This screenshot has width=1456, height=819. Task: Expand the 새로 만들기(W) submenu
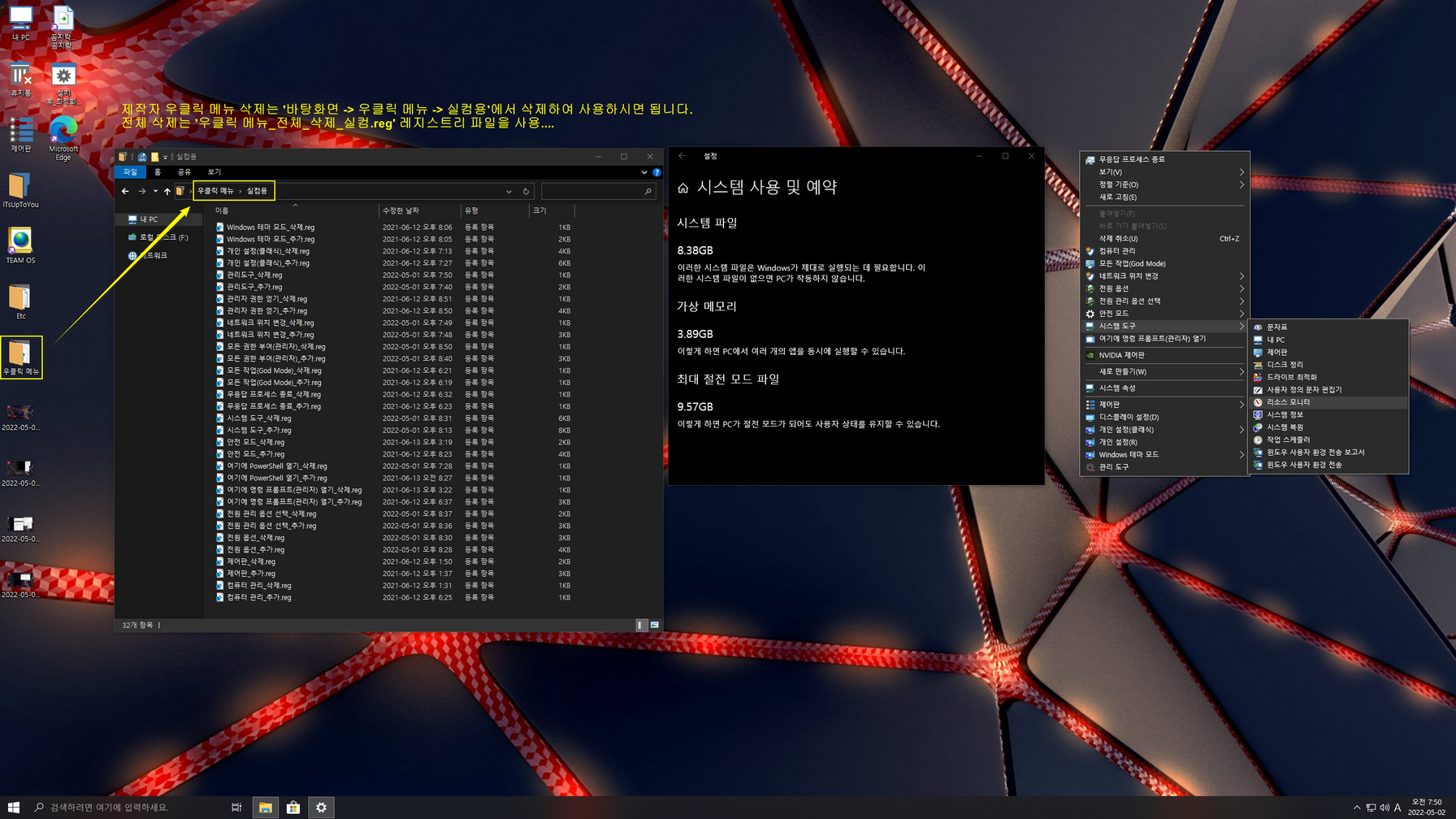pos(1164,371)
